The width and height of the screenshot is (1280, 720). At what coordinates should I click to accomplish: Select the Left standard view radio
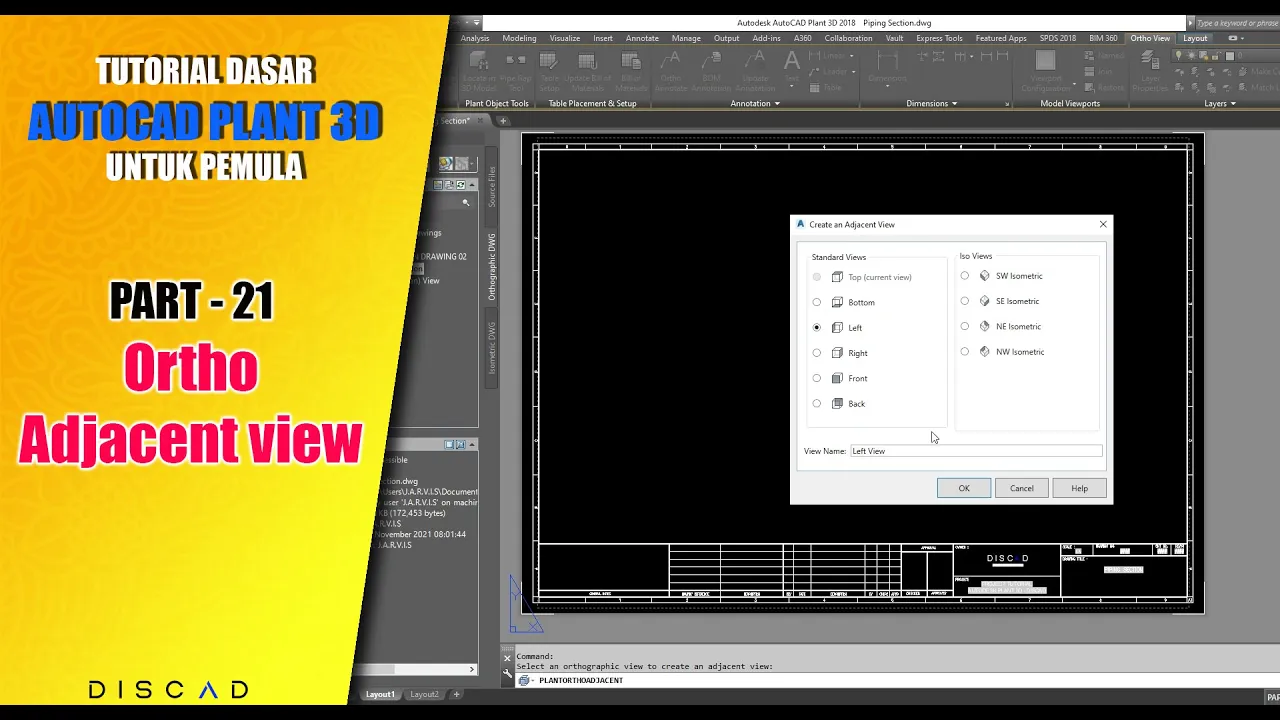(x=817, y=327)
